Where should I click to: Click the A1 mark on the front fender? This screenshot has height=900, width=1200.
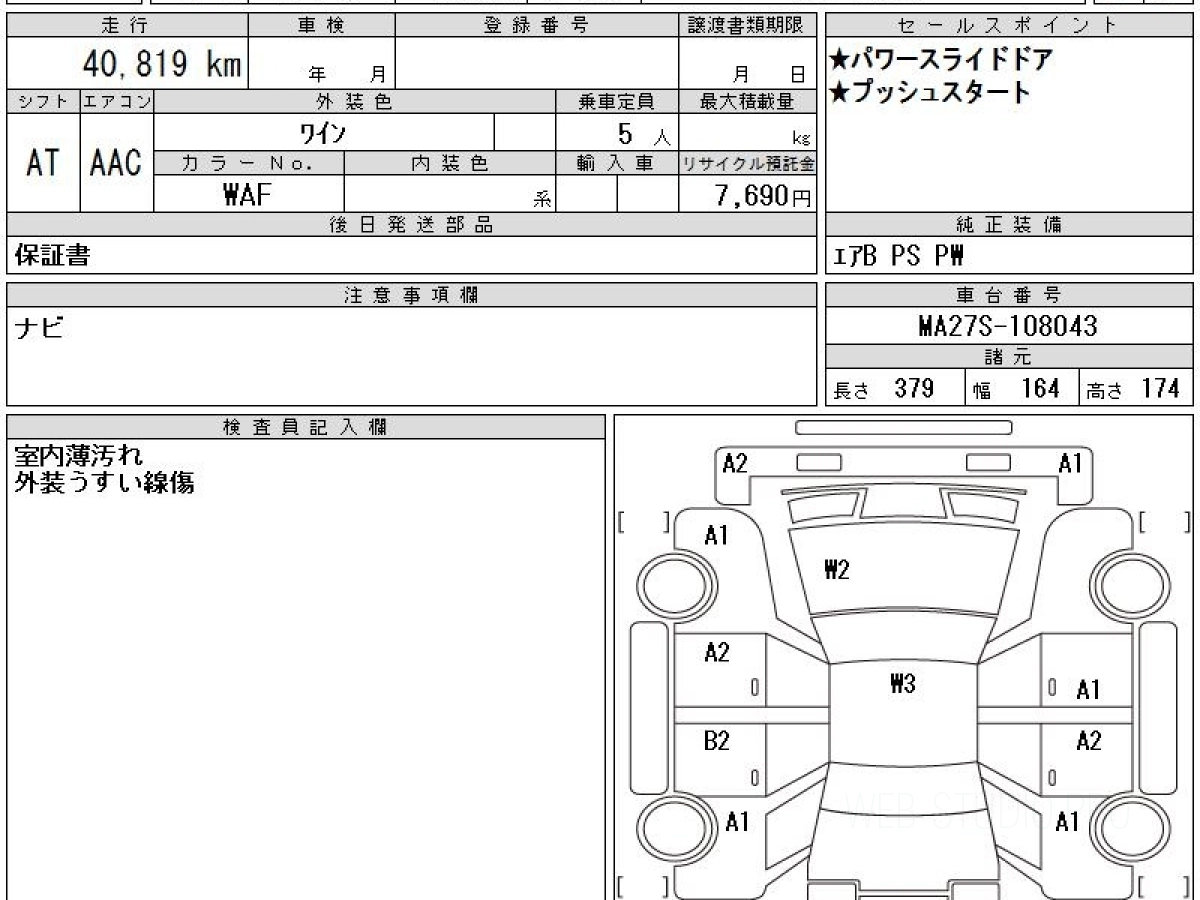[716, 536]
